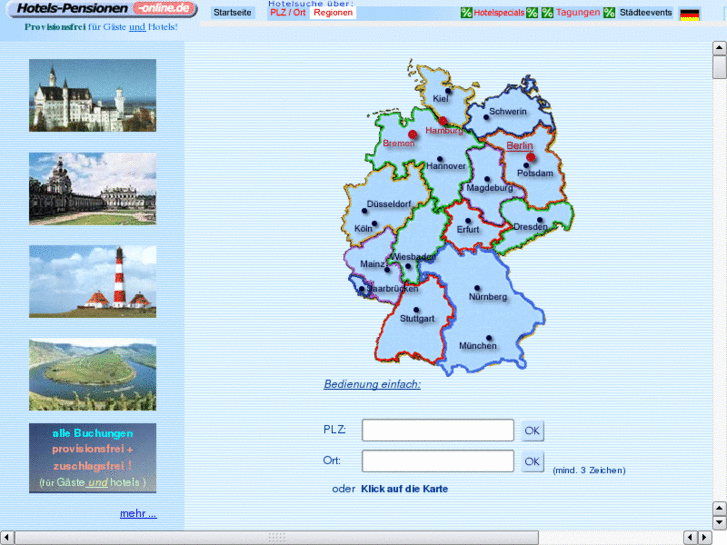This screenshot has height=545, width=727.
Task: Click the down arrow at bottom of vertical scrollbar
Action: click(719, 523)
